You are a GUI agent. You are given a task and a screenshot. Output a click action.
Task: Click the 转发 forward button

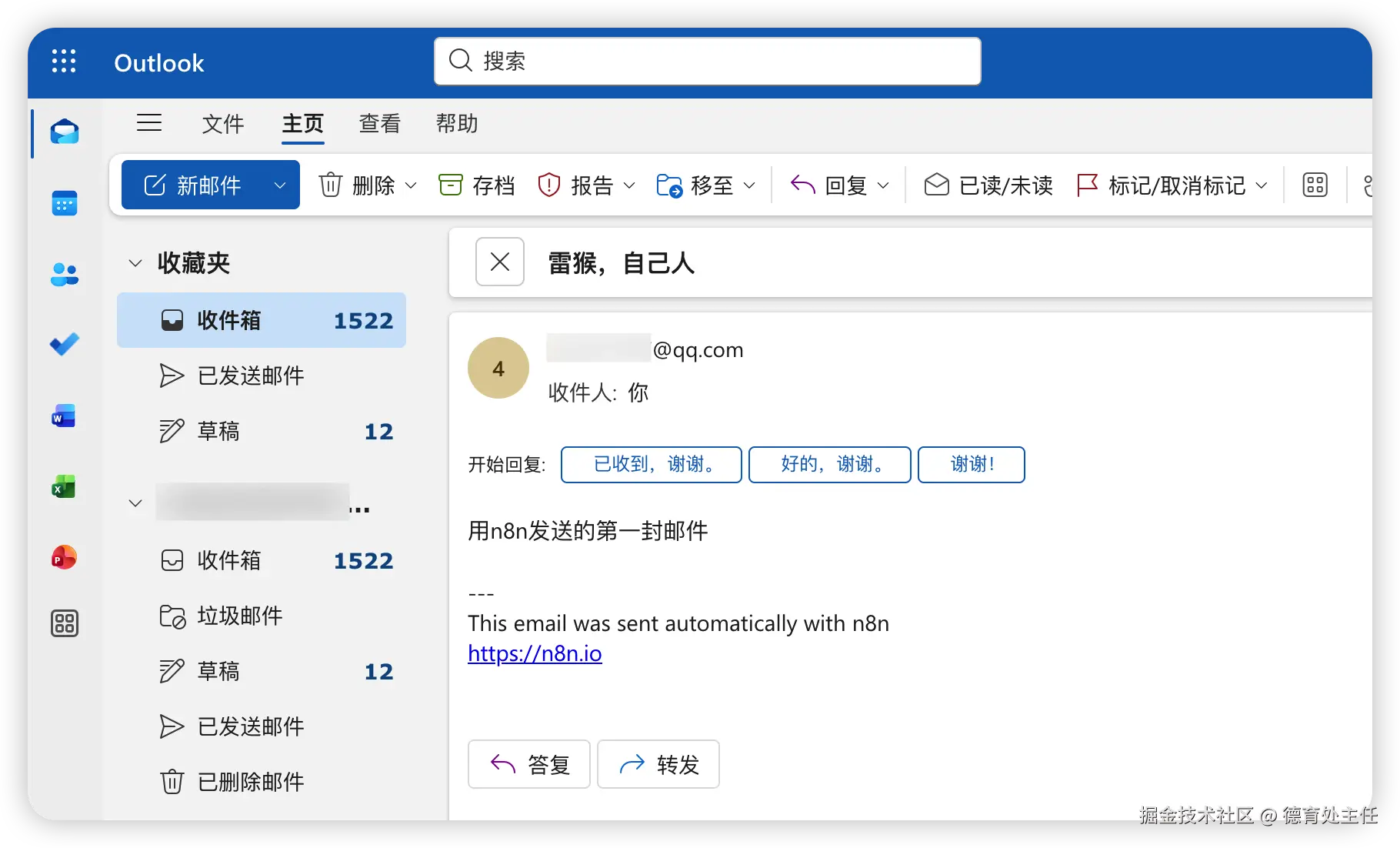coord(658,764)
